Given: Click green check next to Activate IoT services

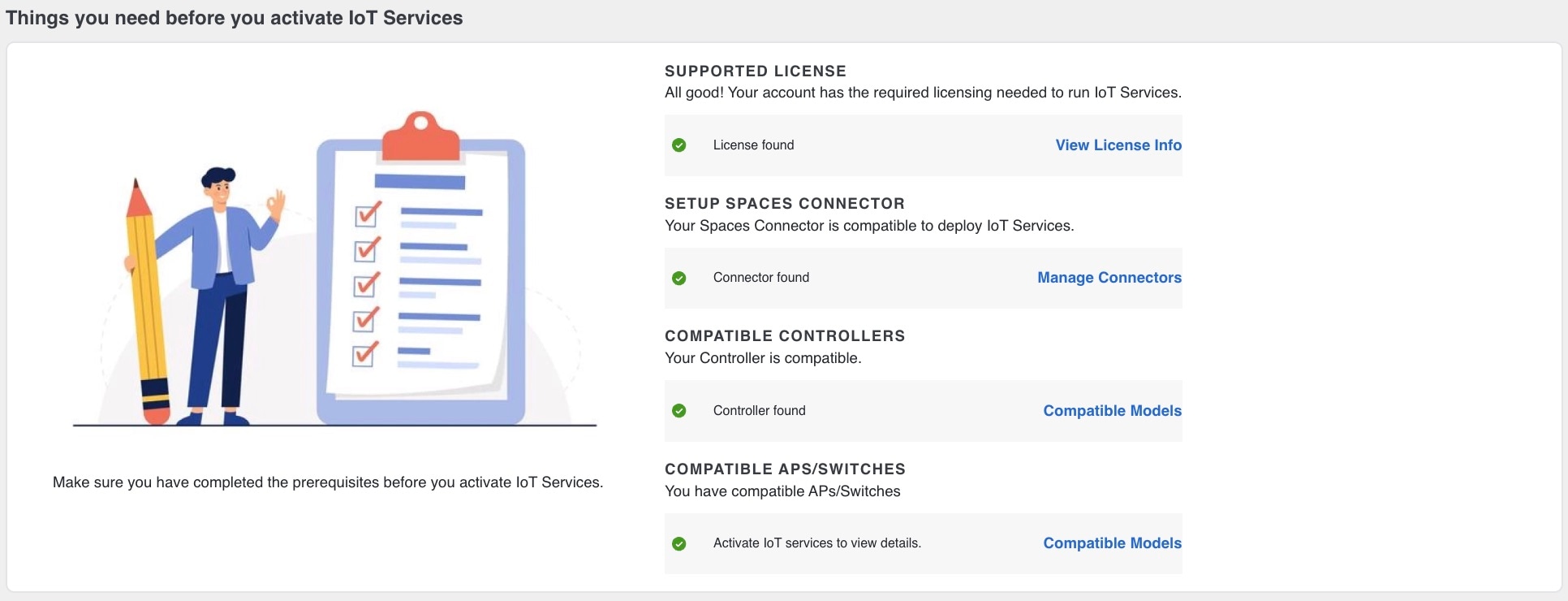Looking at the screenshot, I should pyautogui.click(x=679, y=543).
